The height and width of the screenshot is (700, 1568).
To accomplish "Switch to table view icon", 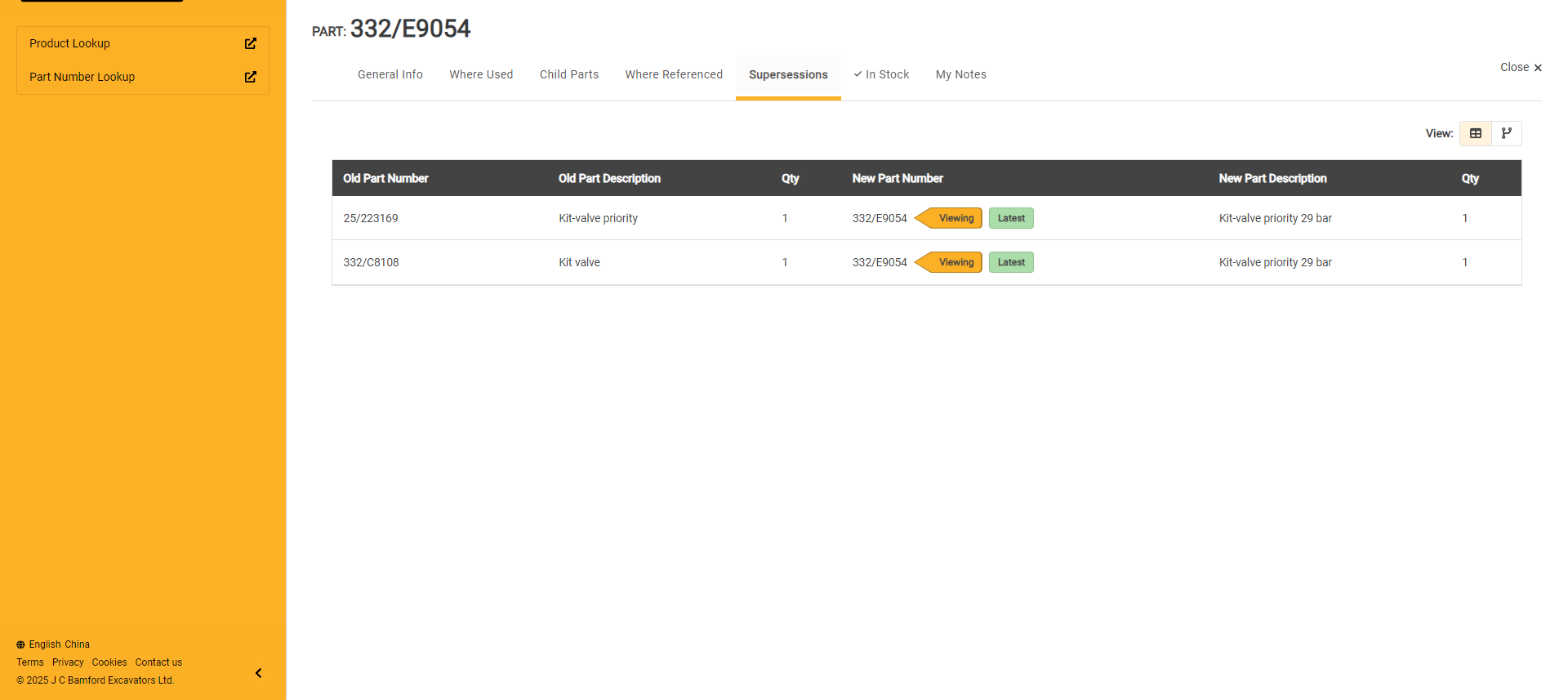I will pyautogui.click(x=1475, y=133).
